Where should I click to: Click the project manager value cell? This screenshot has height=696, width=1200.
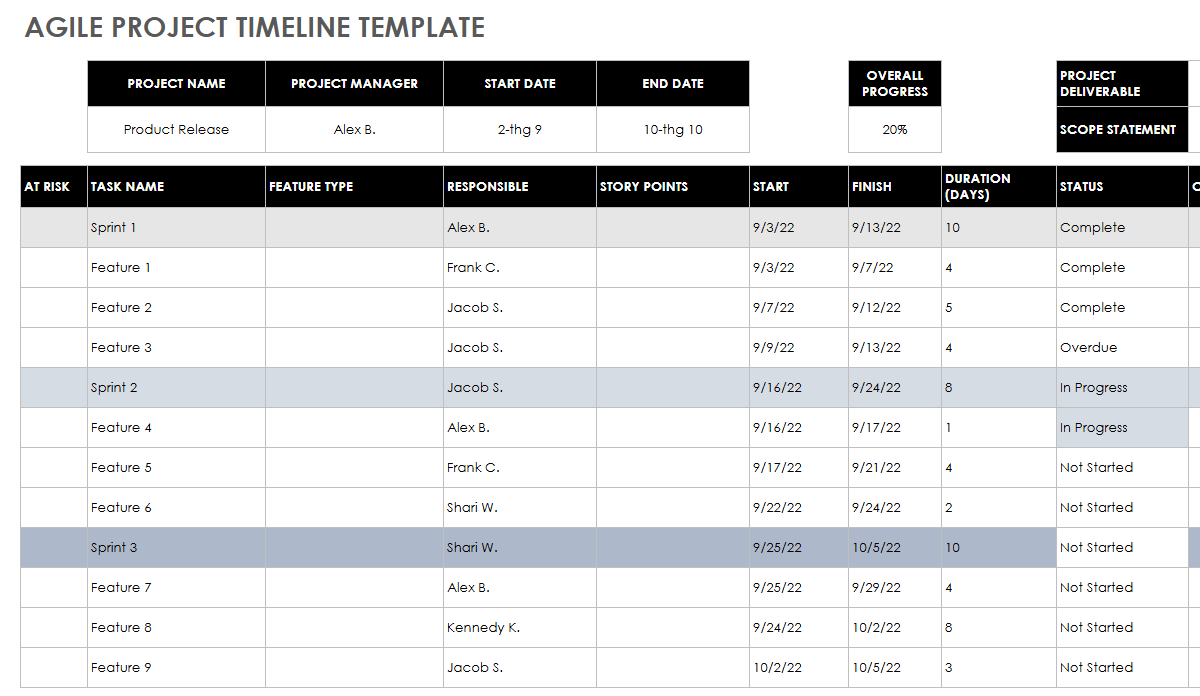click(x=354, y=130)
